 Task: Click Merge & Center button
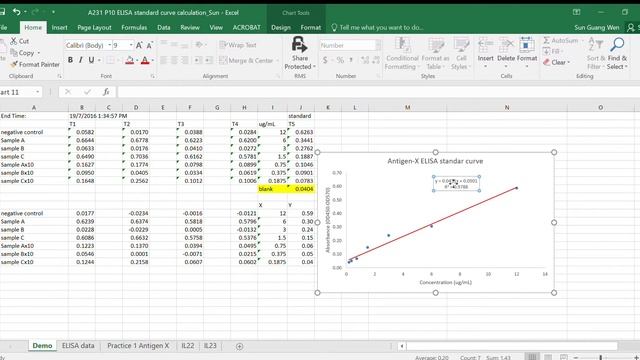246,60
